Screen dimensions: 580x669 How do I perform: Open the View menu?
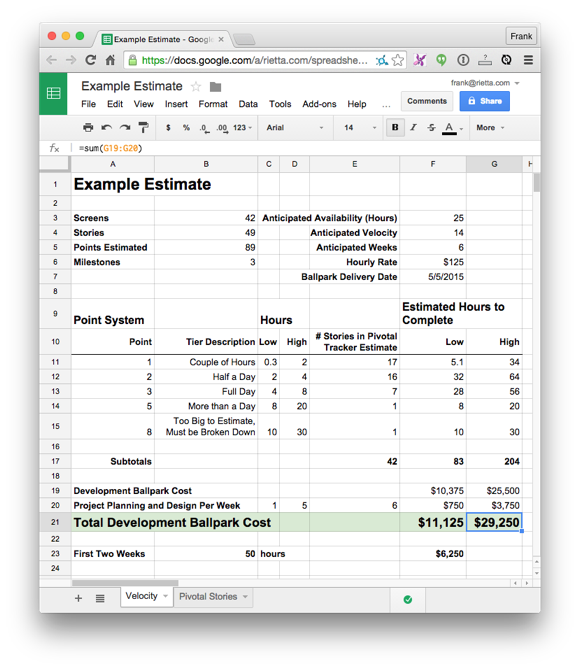point(143,104)
